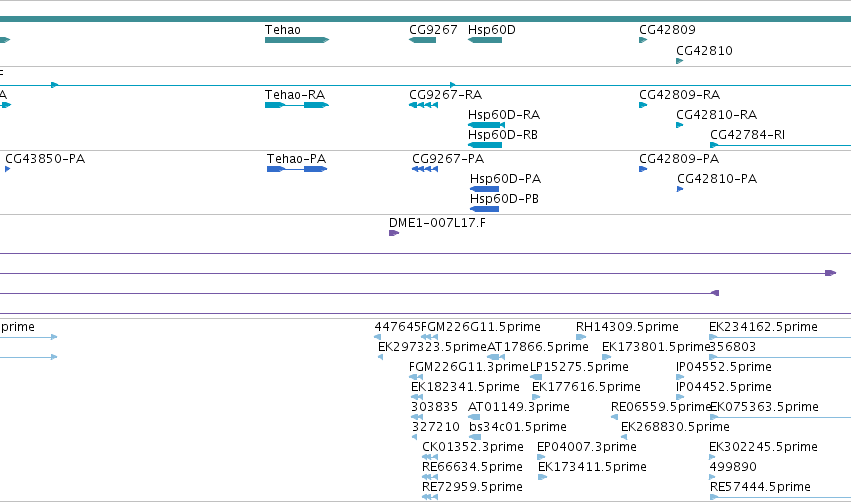Click the RE57444.5prime EST label

click(760, 487)
